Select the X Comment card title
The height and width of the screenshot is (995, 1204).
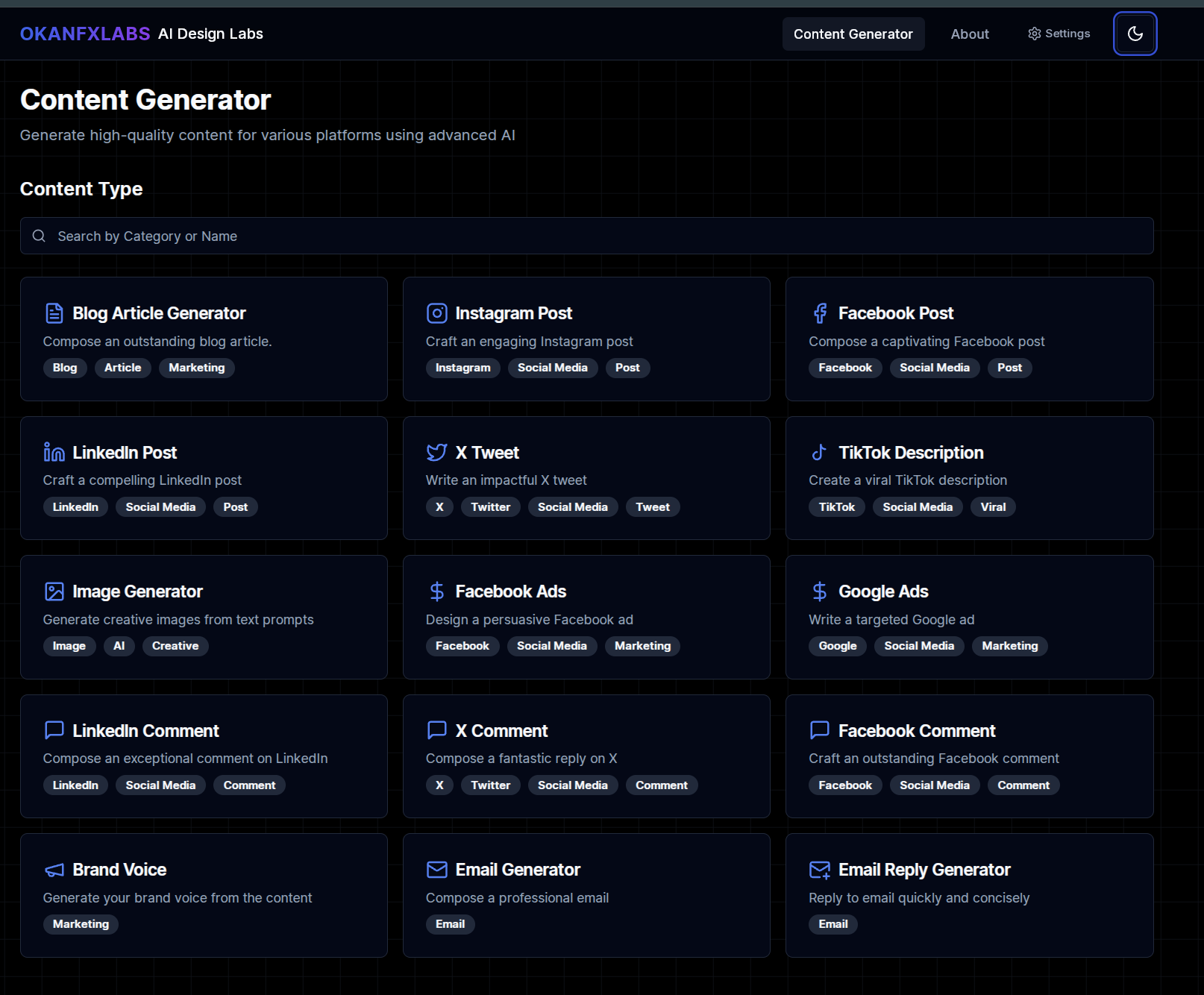[x=501, y=731]
